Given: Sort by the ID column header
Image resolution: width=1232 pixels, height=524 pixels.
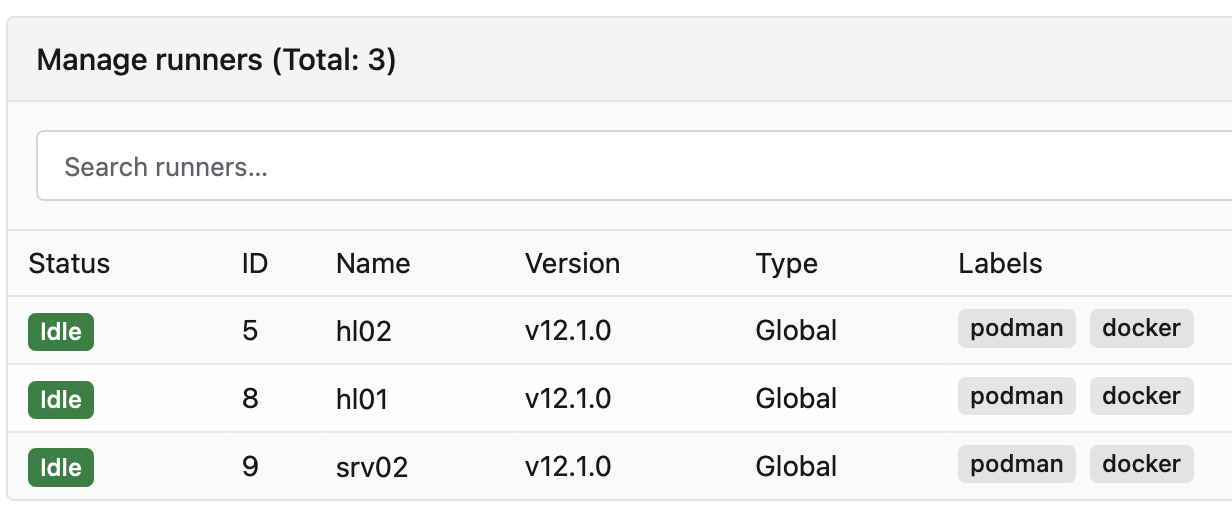Looking at the screenshot, I should point(255,264).
